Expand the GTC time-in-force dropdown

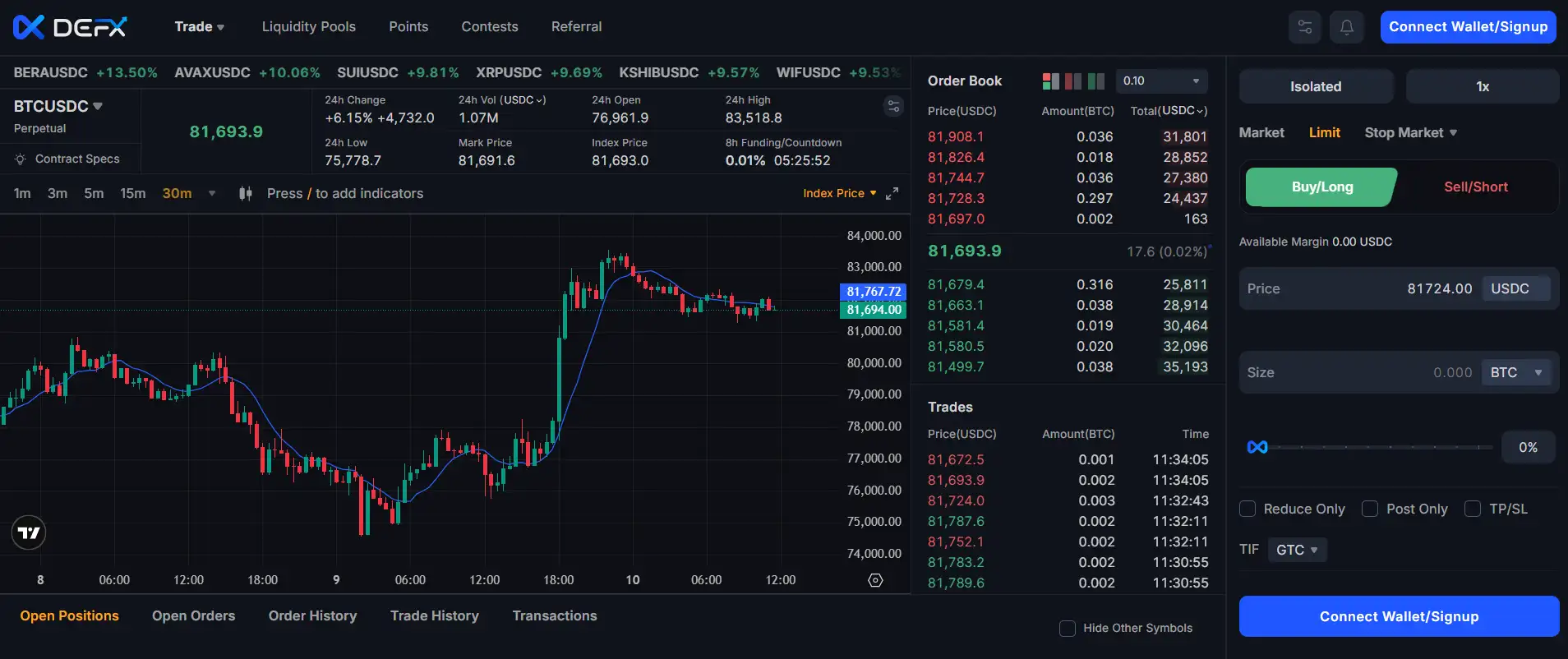(1297, 550)
